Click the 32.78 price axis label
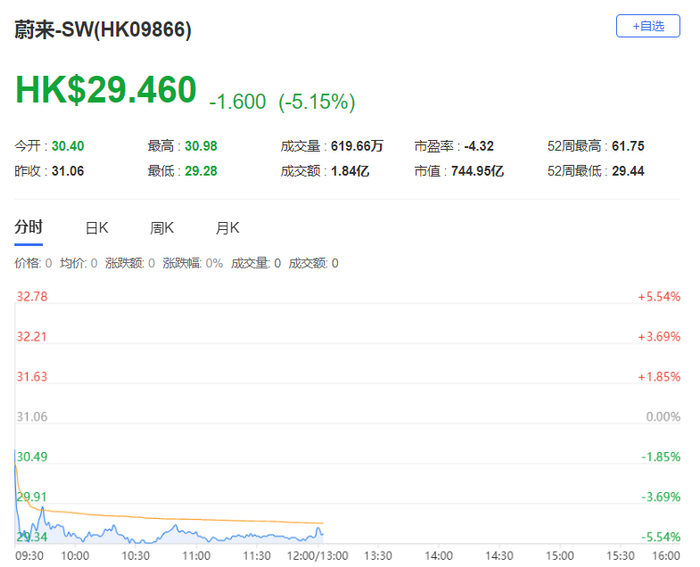 pyautogui.click(x=32, y=296)
